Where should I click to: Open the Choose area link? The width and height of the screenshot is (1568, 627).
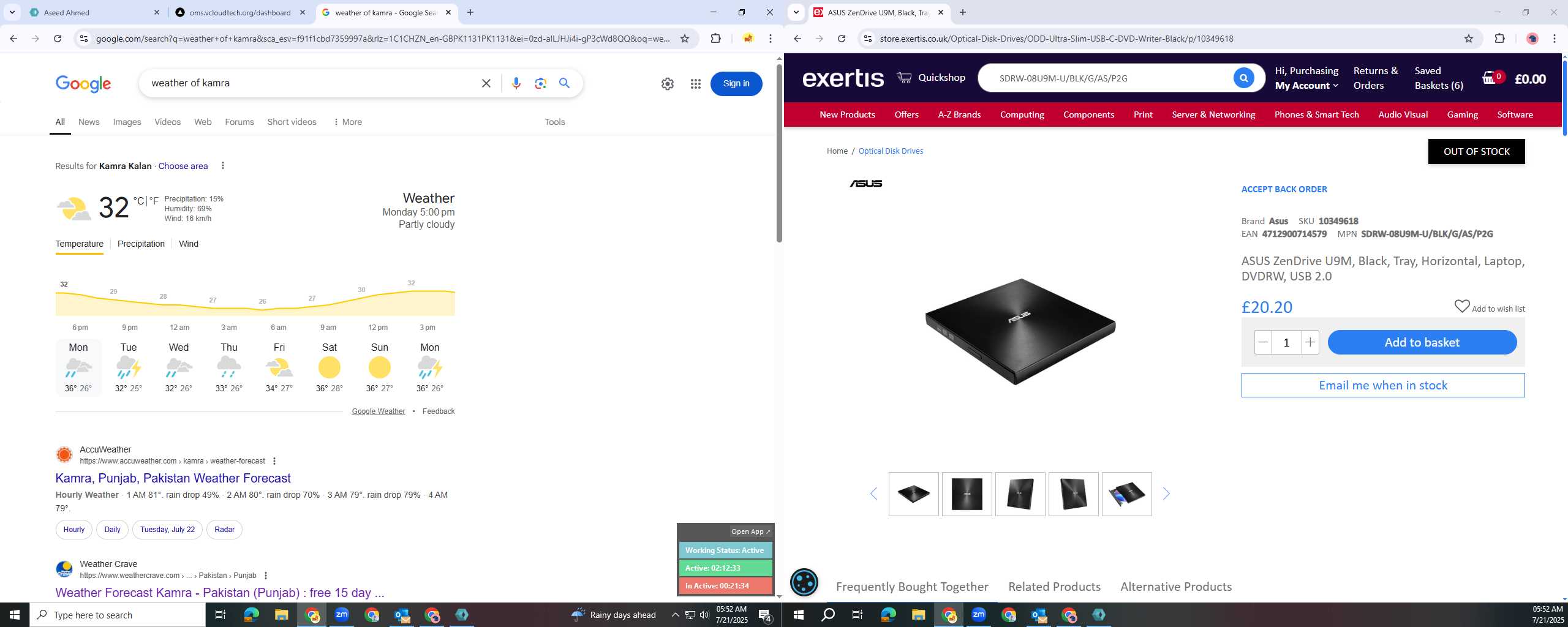tap(183, 166)
